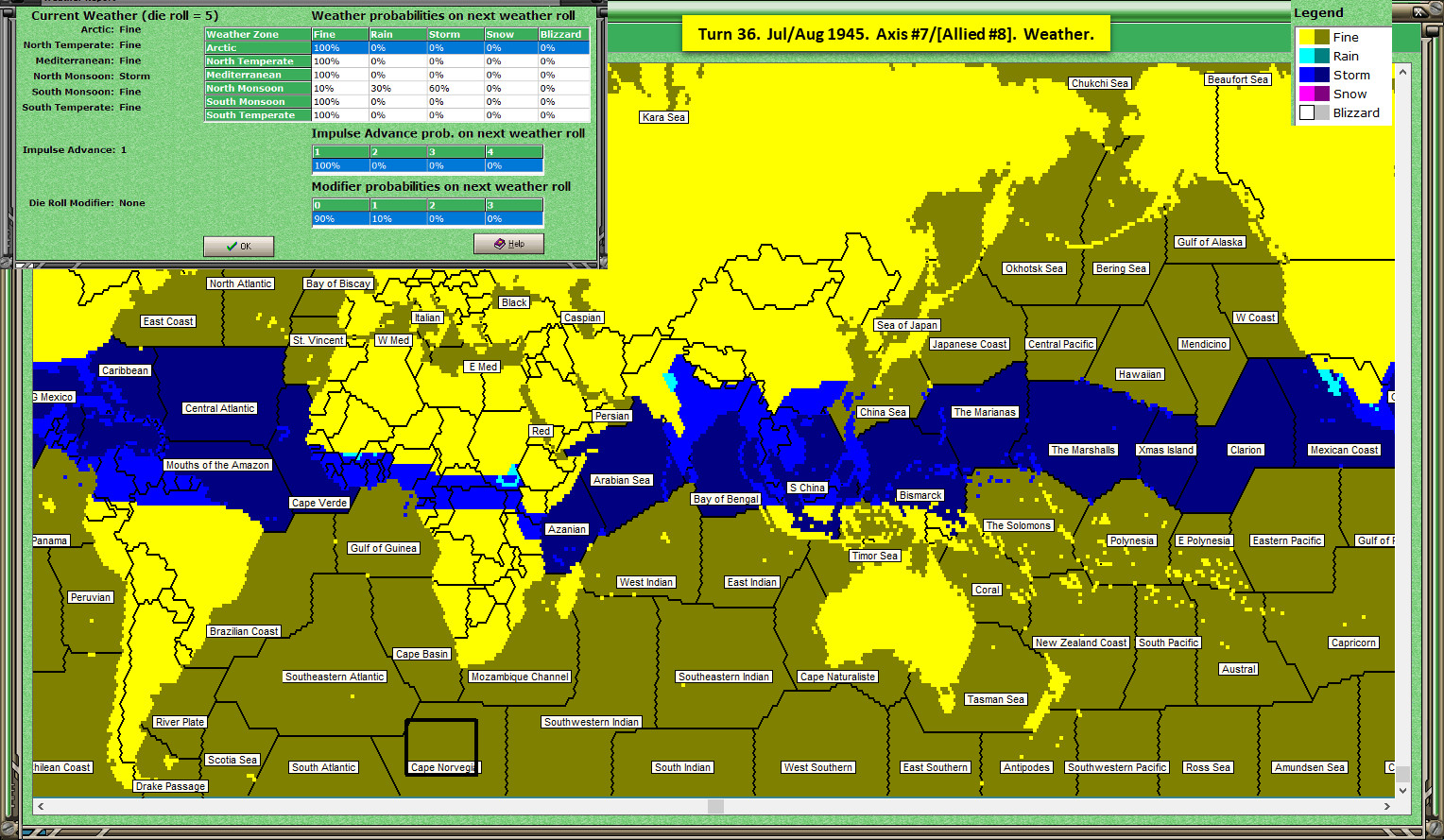Image resolution: width=1444 pixels, height=840 pixels.
Task: Click the 90% modifier probability cell
Action: (x=340, y=218)
